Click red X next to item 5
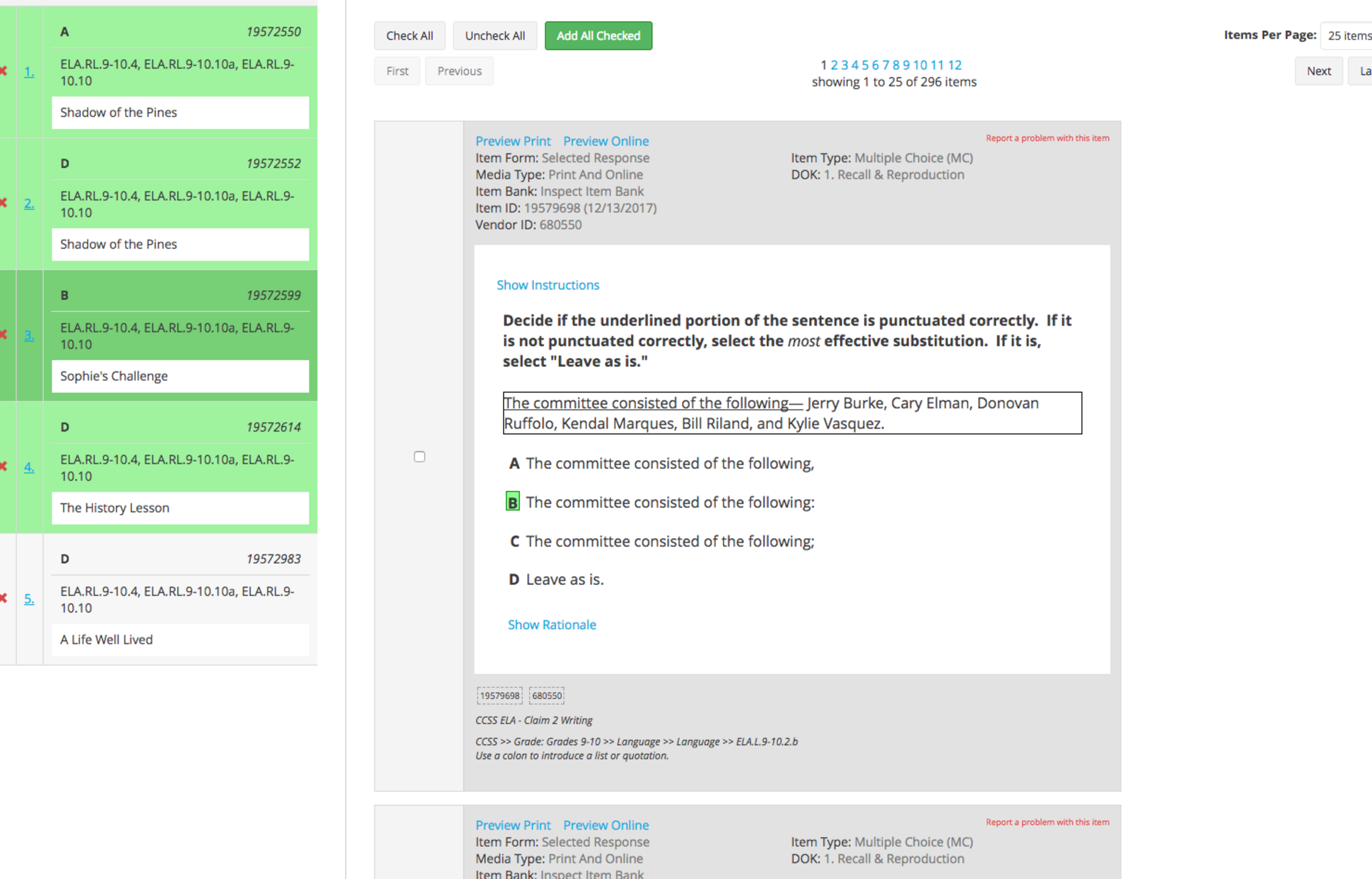The image size is (1372, 879). click(x=4, y=598)
